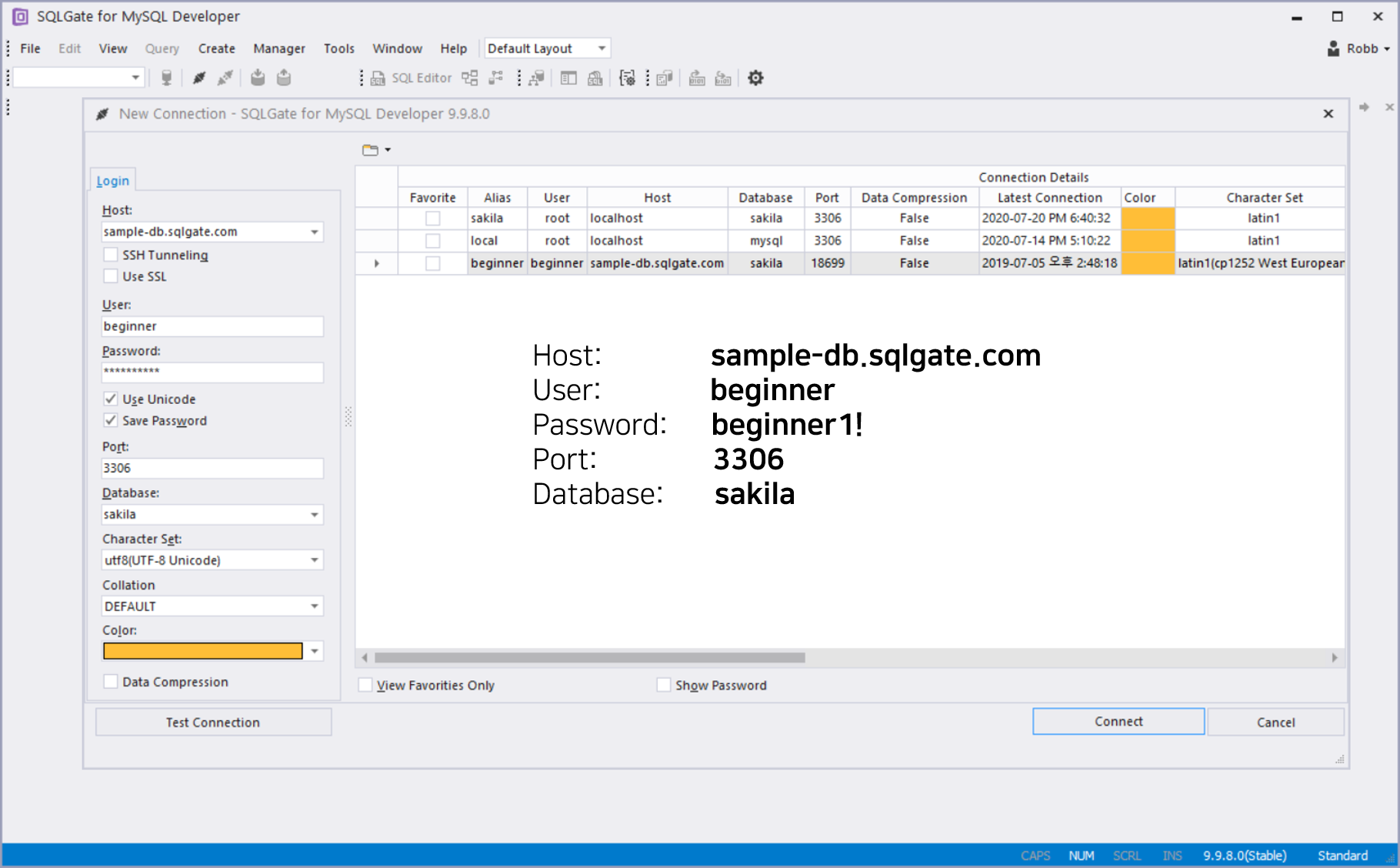The image size is (1400, 868).
Task: Mark the local connection as favorite
Action: [433, 241]
